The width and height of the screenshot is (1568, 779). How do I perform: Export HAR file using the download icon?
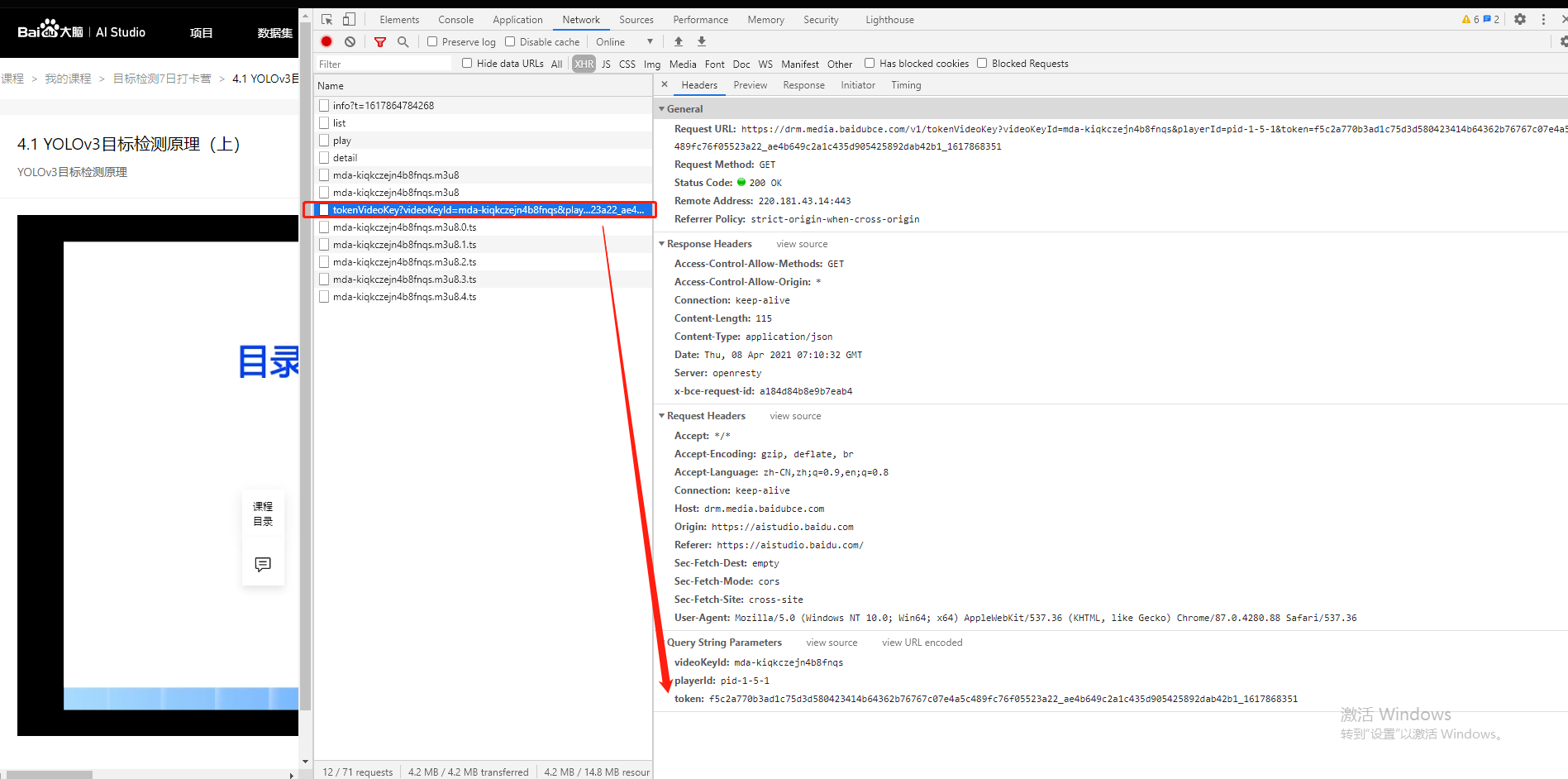(x=701, y=41)
